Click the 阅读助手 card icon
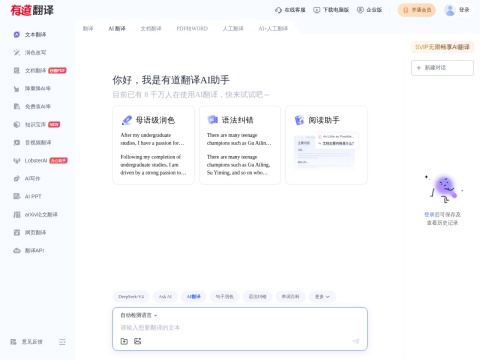This screenshot has height=360, width=480. [299, 120]
